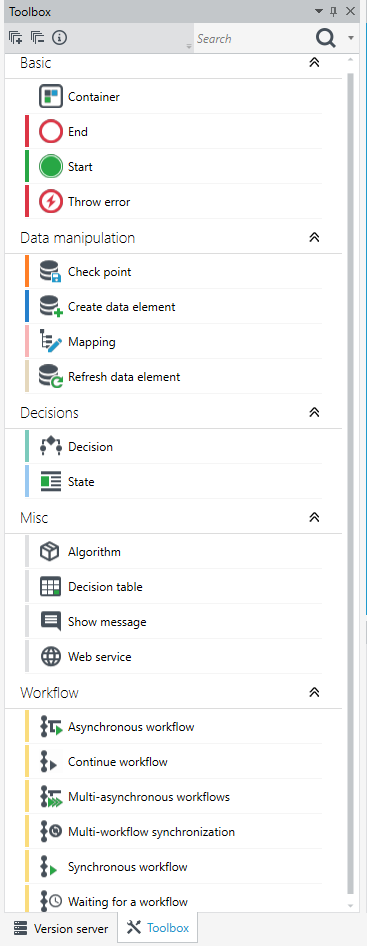Click the Multi-workflow synchronization label
Screen dimensions: 367x946
coord(152,832)
